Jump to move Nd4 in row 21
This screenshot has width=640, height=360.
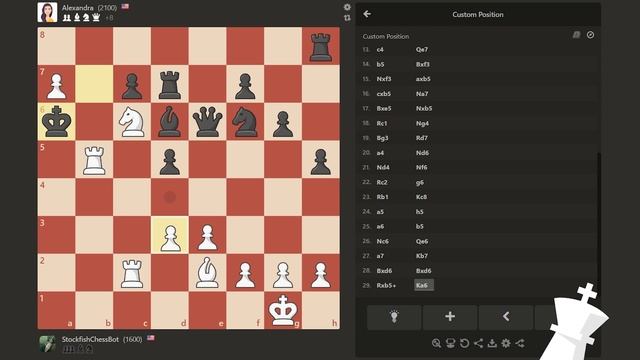(x=383, y=167)
